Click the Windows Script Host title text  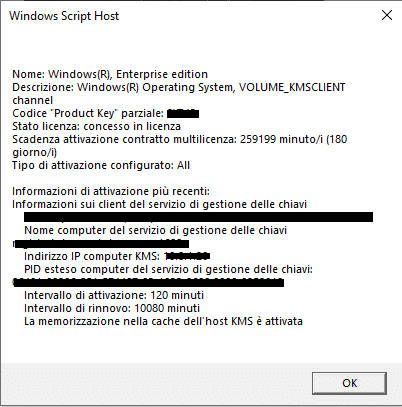64,16
